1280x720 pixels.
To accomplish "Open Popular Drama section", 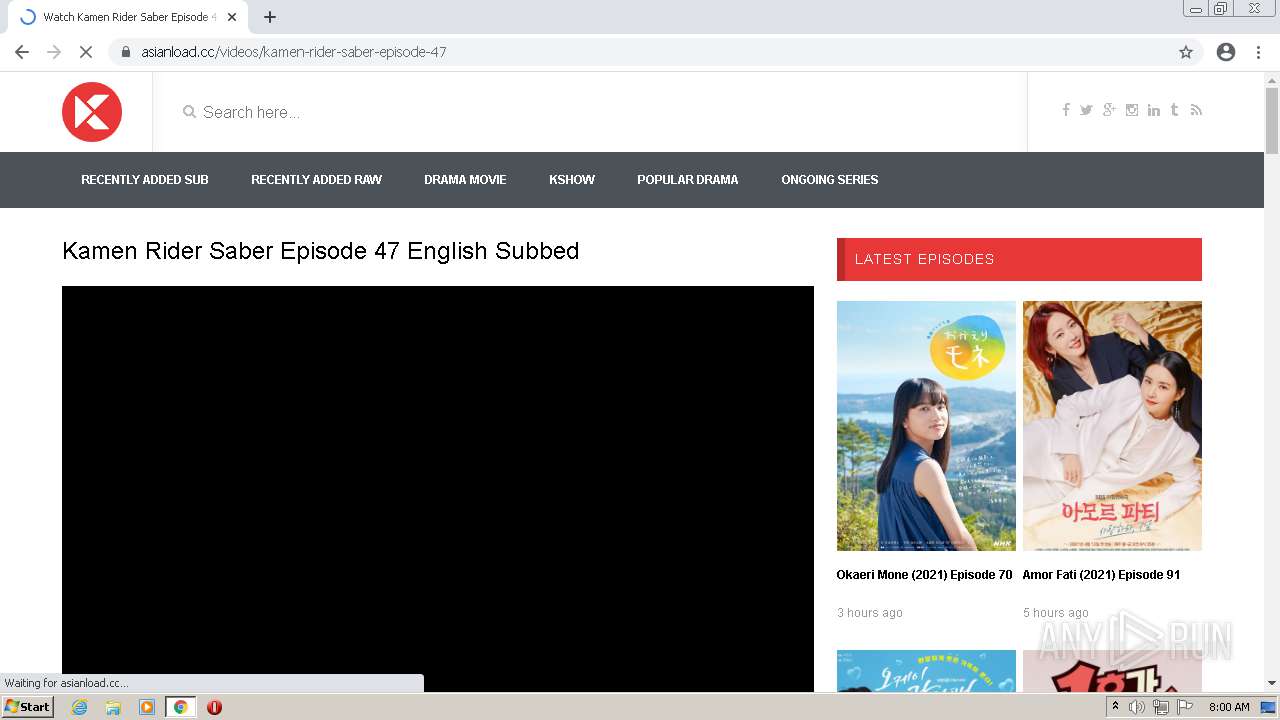I will (x=688, y=180).
